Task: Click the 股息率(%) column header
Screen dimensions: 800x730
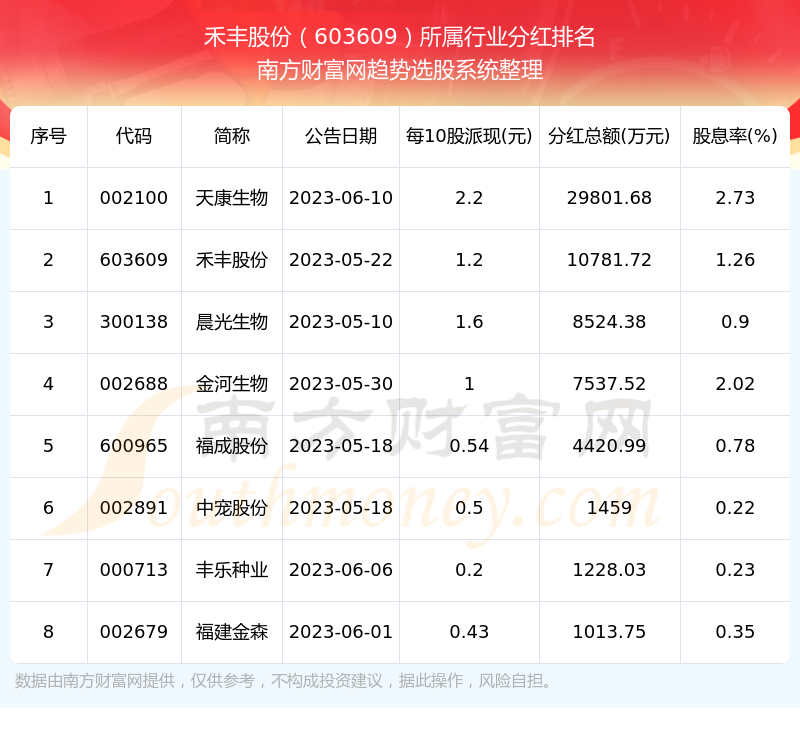Action: click(x=735, y=136)
